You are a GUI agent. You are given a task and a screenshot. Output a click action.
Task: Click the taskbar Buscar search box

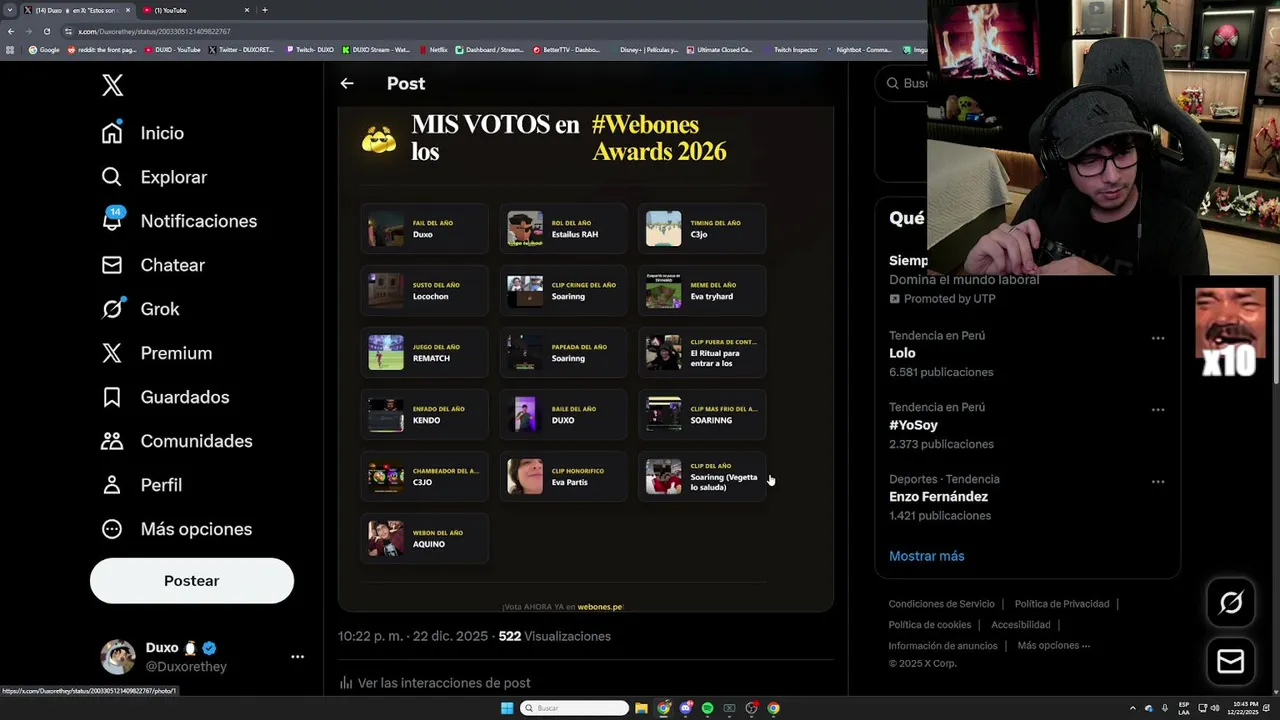[x=574, y=708]
